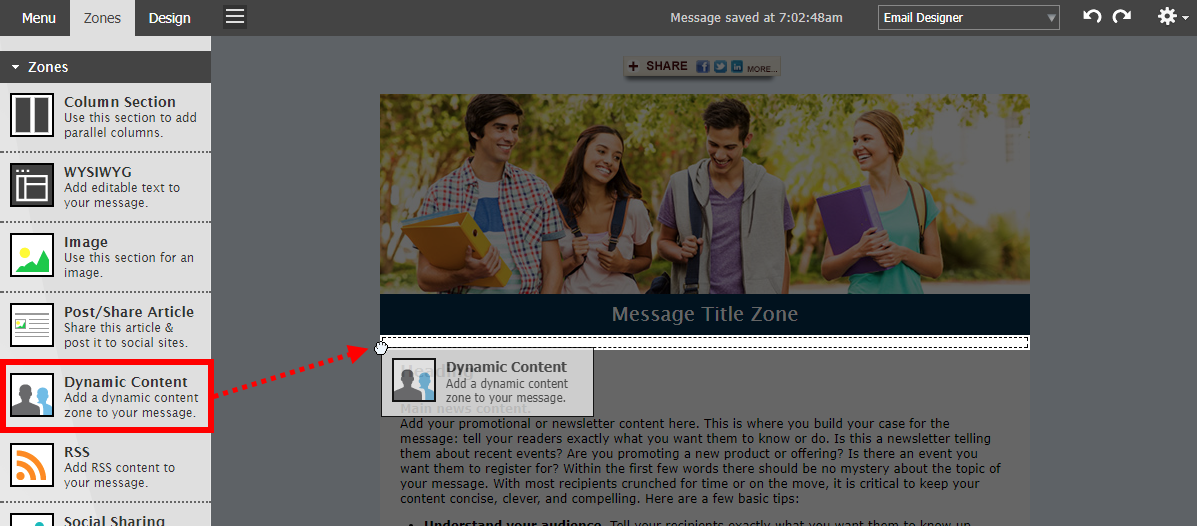Open the Menu tab
Screen dimensions: 1197x526
point(38,18)
